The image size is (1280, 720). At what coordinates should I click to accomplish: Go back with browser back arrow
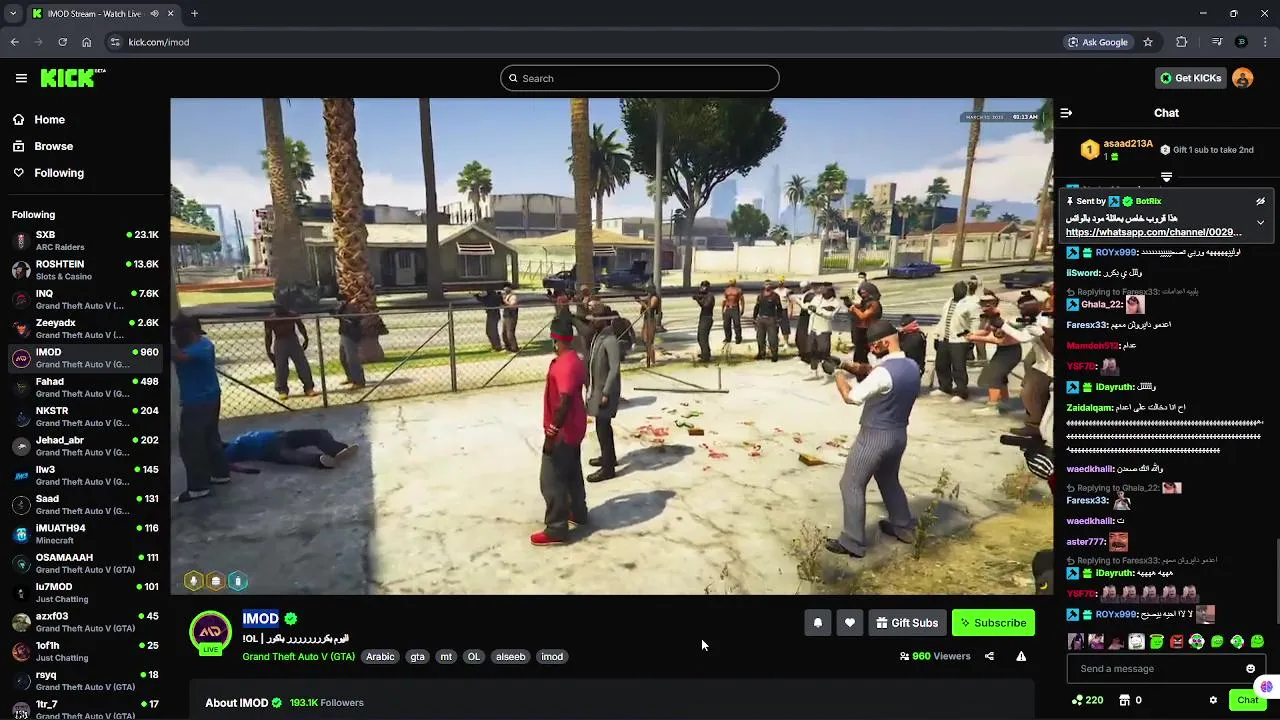[x=14, y=42]
